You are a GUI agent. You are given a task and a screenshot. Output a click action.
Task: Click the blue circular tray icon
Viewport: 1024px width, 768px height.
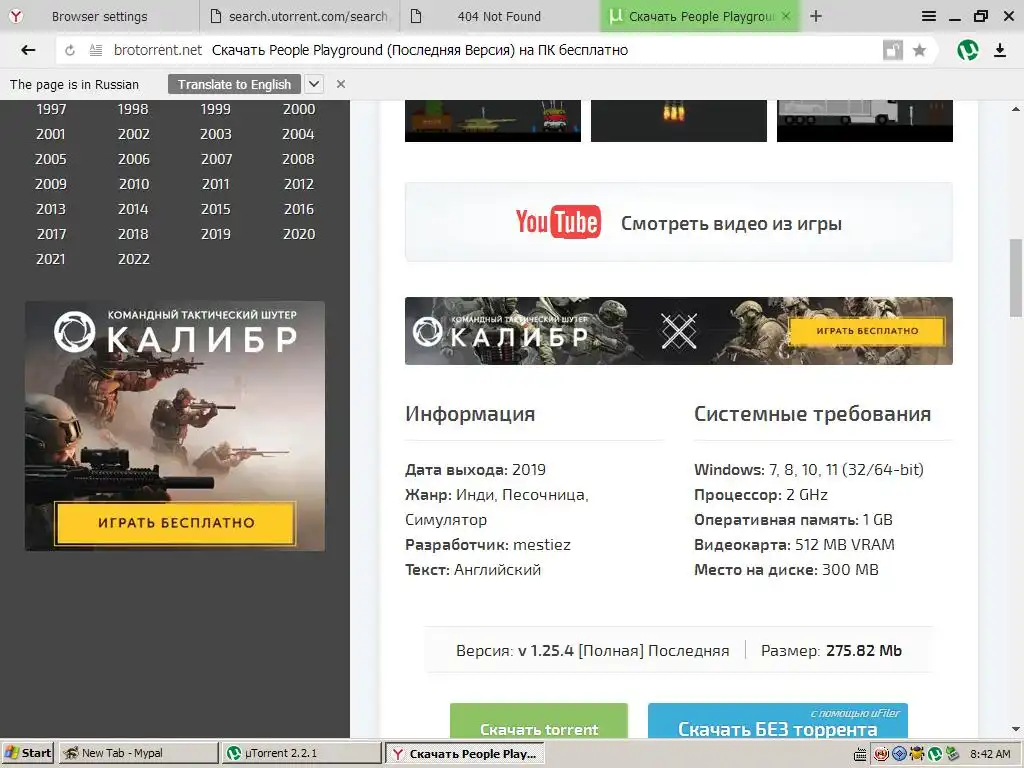(x=899, y=754)
